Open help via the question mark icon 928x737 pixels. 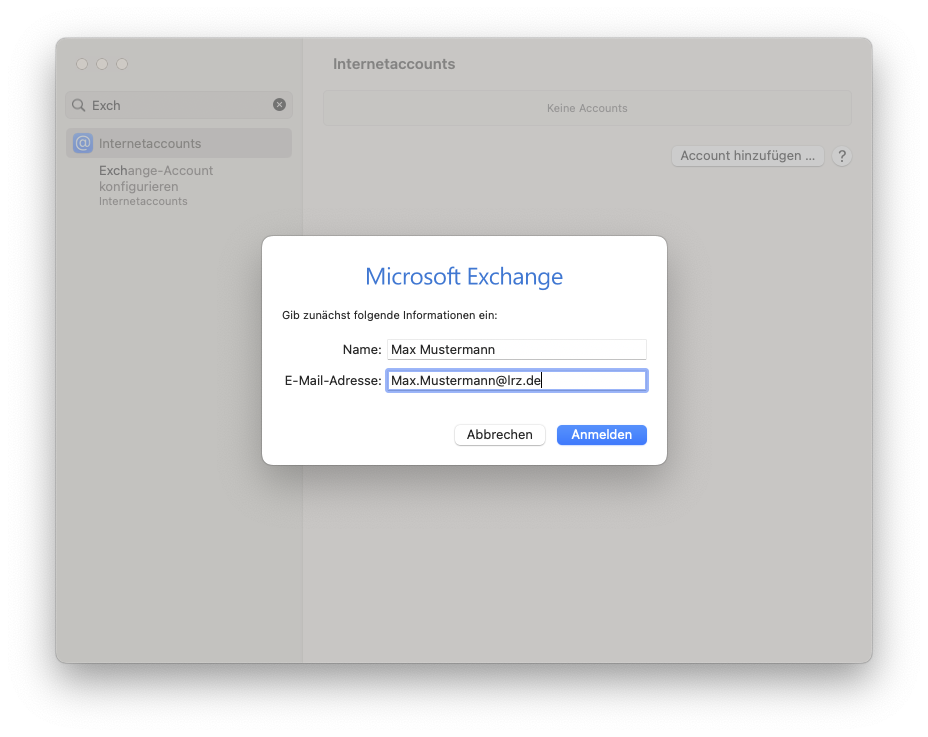pos(841,156)
